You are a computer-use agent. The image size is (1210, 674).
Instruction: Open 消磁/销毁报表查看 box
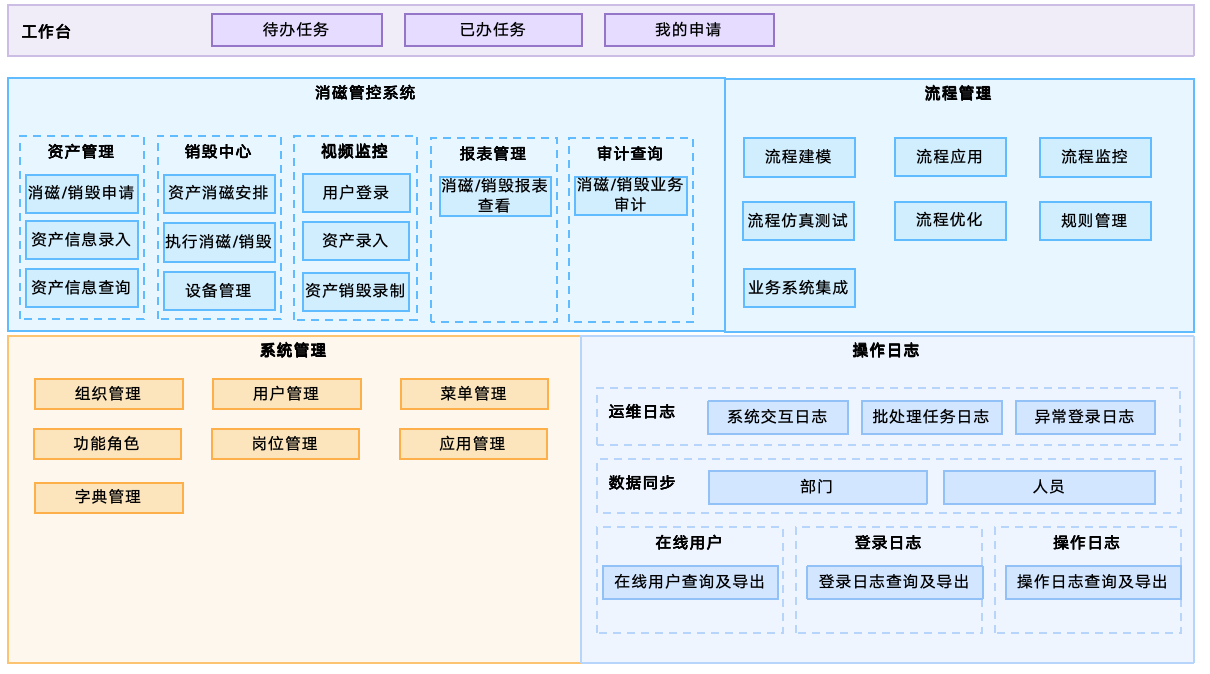tap(495, 196)
